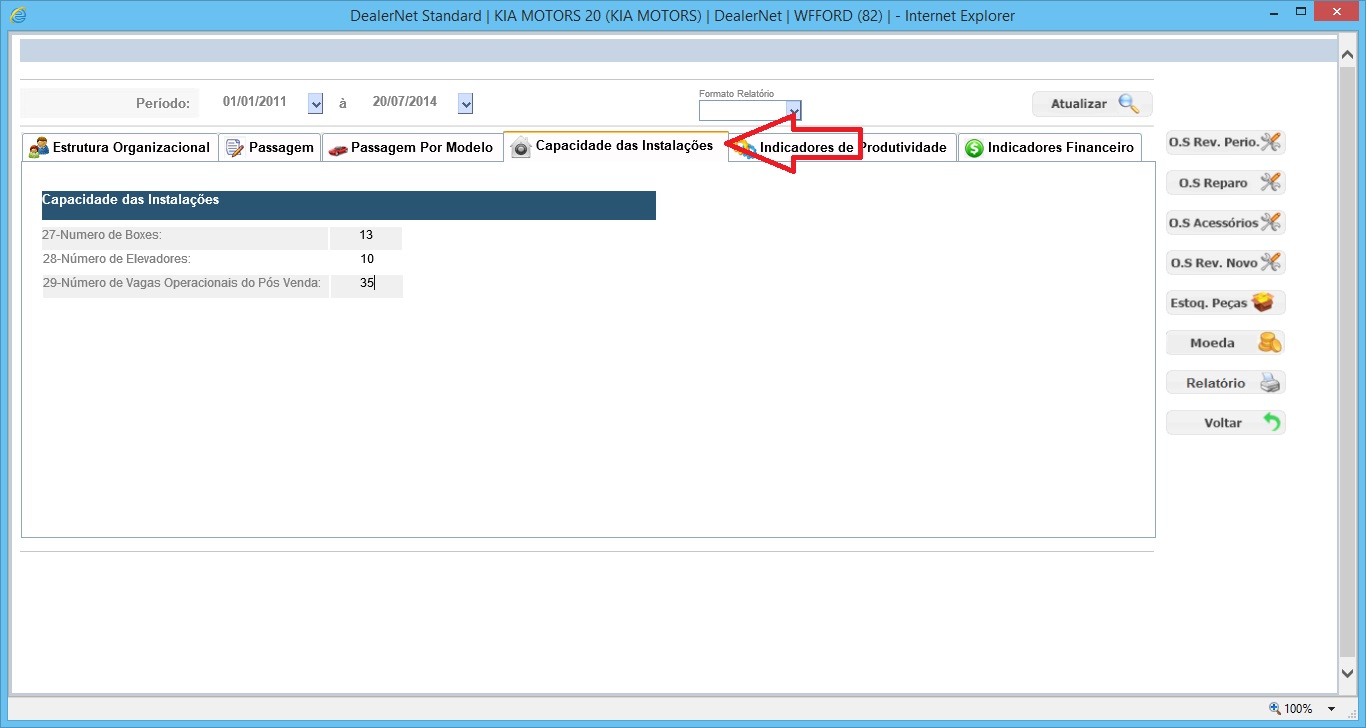Click the magnifier icon on Atualizar
Image resolution: width=1366 pixels, height=728 pixels.
click(1129, 103)
